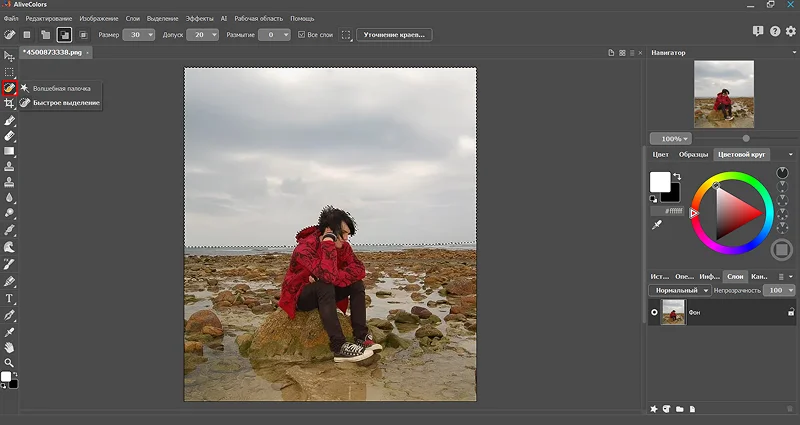Viewport: 800px width, 425px height.
Task: Click the Уточнение краев button
Action: (x=394, y=35)
